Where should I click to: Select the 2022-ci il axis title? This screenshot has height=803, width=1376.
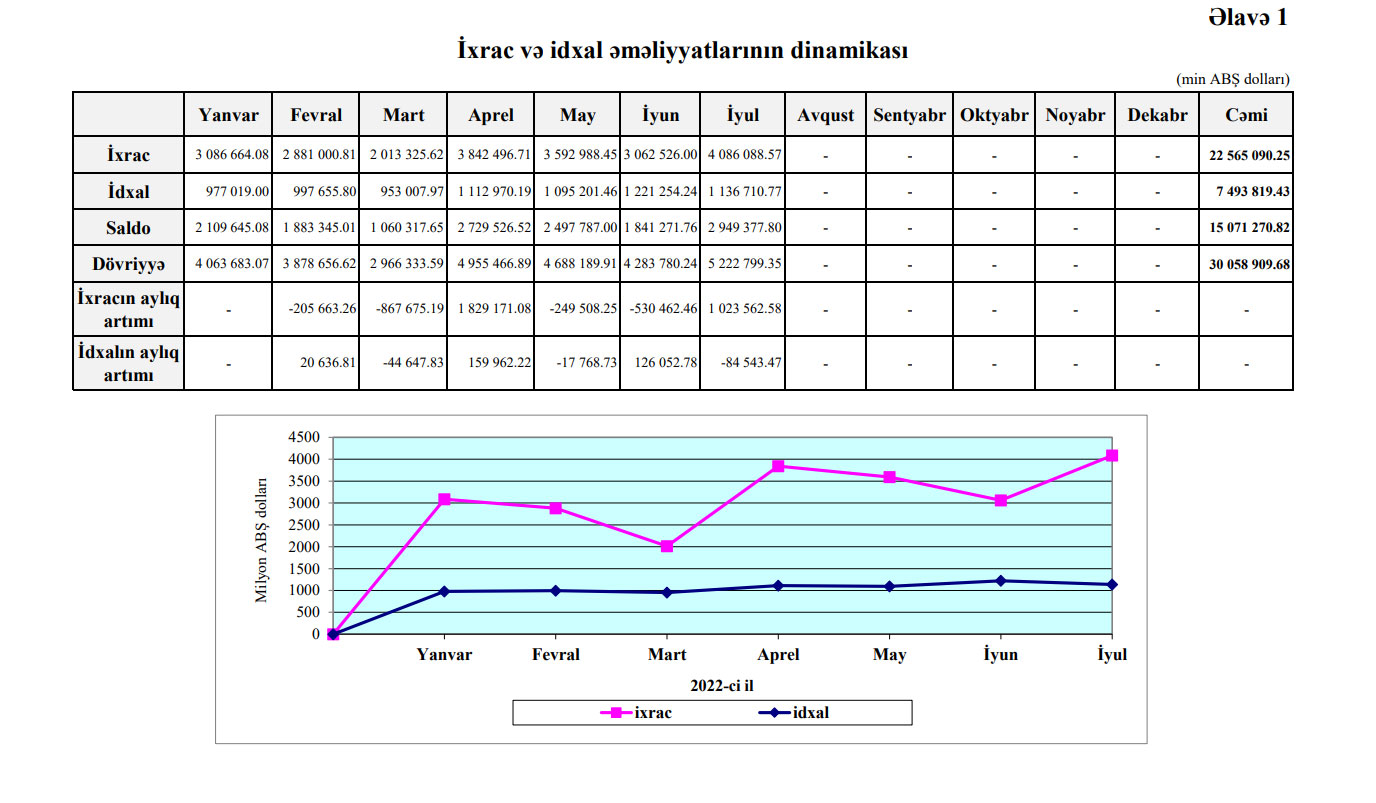click(x=721, y=685)
